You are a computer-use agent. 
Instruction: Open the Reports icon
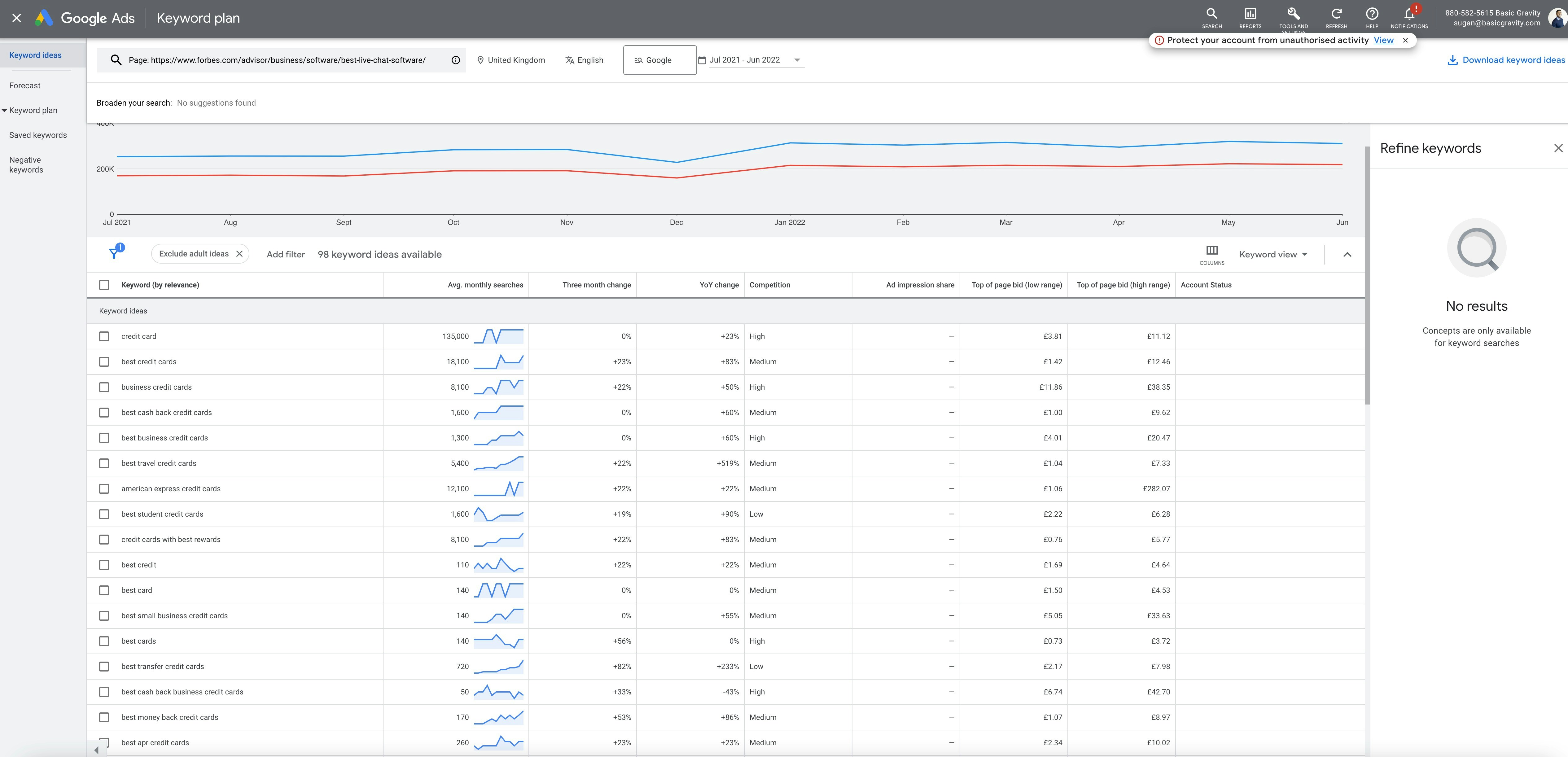tap(1250, 15)
